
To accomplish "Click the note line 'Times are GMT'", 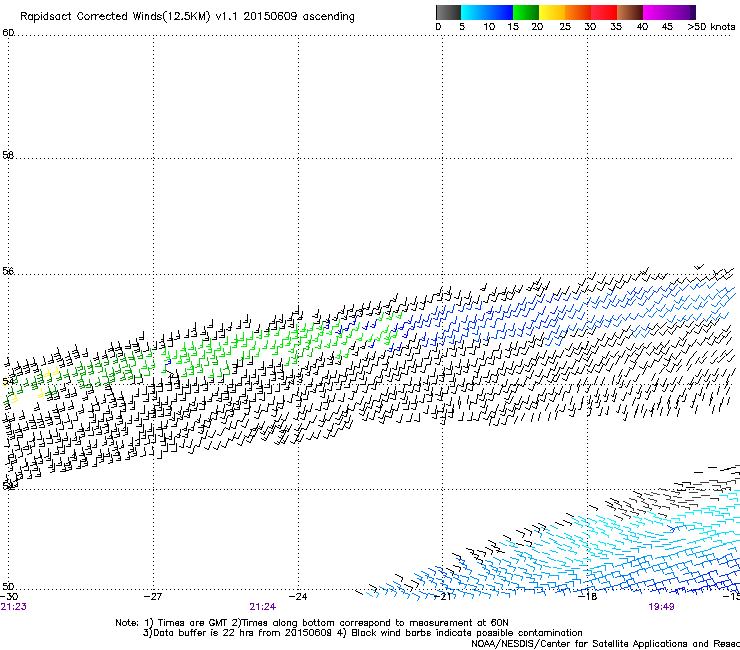I will pos(192,623).
